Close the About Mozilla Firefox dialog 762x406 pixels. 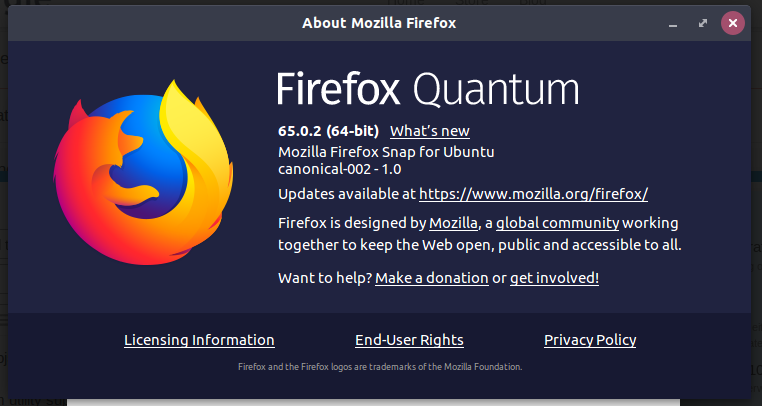732,23
